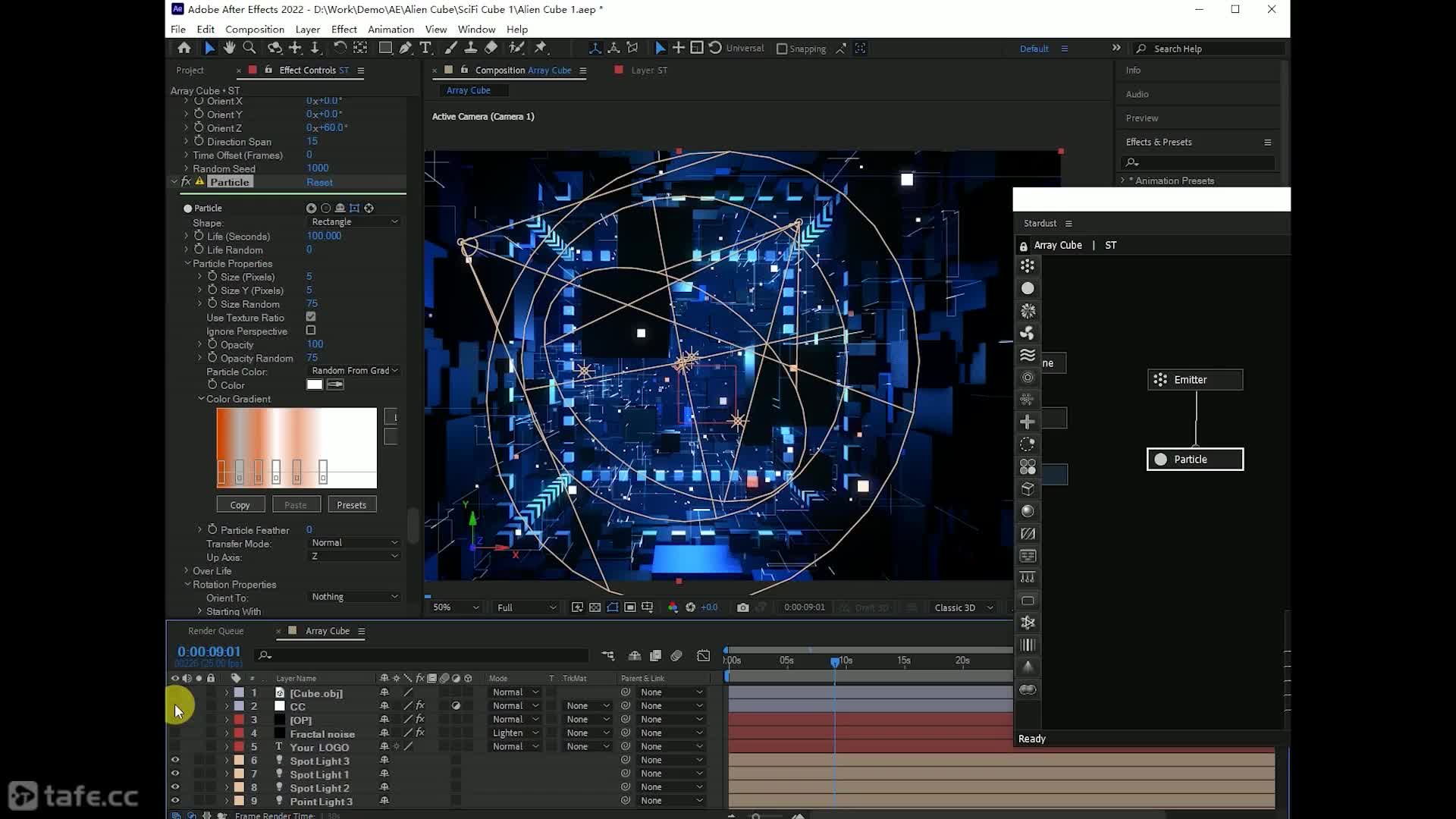Screen dimensions: 1456x819
Task: Select the Puppet Pin tool
Action: point(541,48)
